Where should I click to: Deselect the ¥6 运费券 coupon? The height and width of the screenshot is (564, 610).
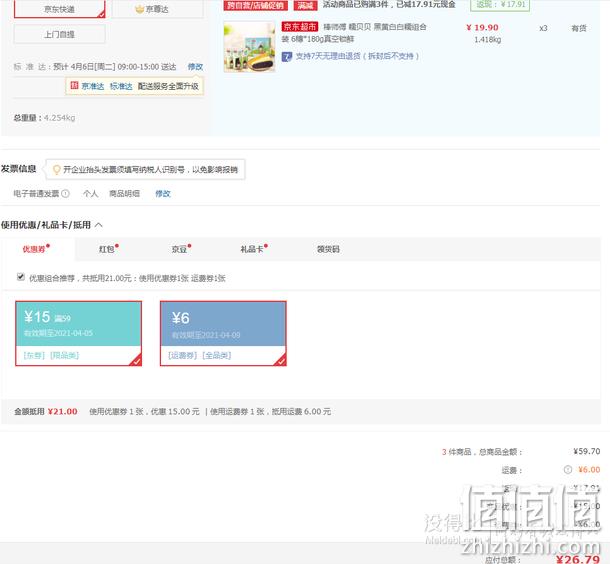click(x=223, y=333)
